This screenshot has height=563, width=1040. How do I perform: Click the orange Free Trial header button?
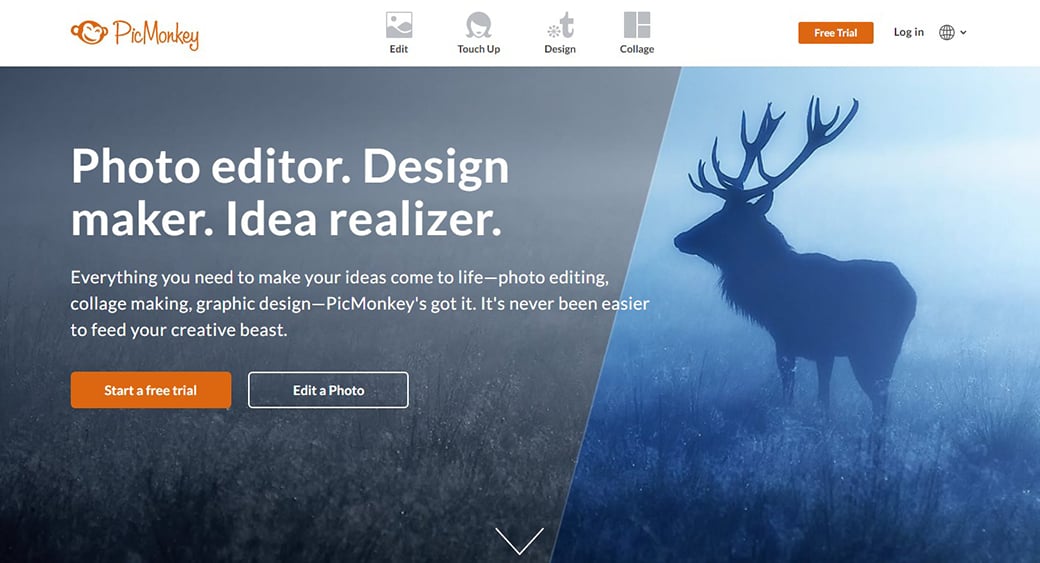[x=836, y=32]
